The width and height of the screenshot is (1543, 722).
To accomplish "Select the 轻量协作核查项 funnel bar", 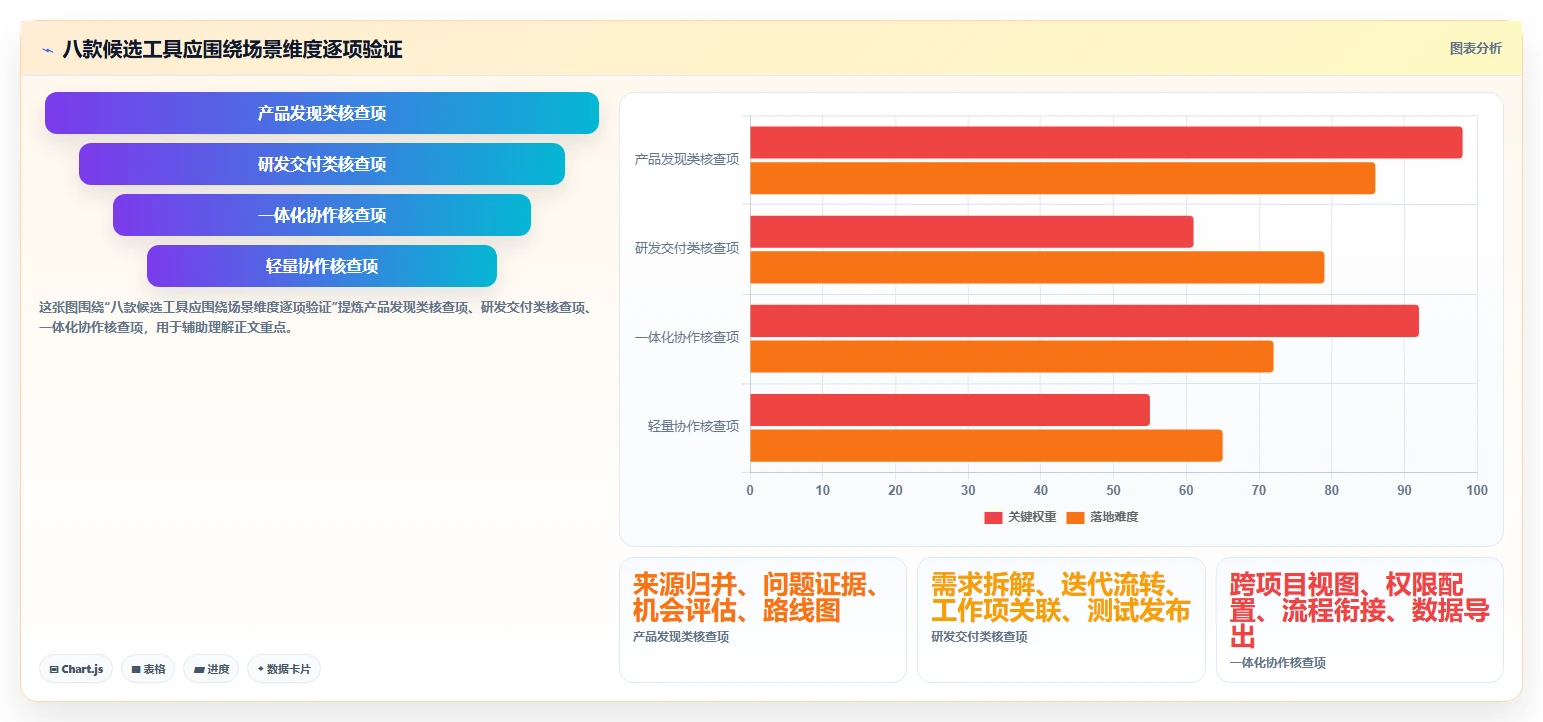I will [322, 266].
